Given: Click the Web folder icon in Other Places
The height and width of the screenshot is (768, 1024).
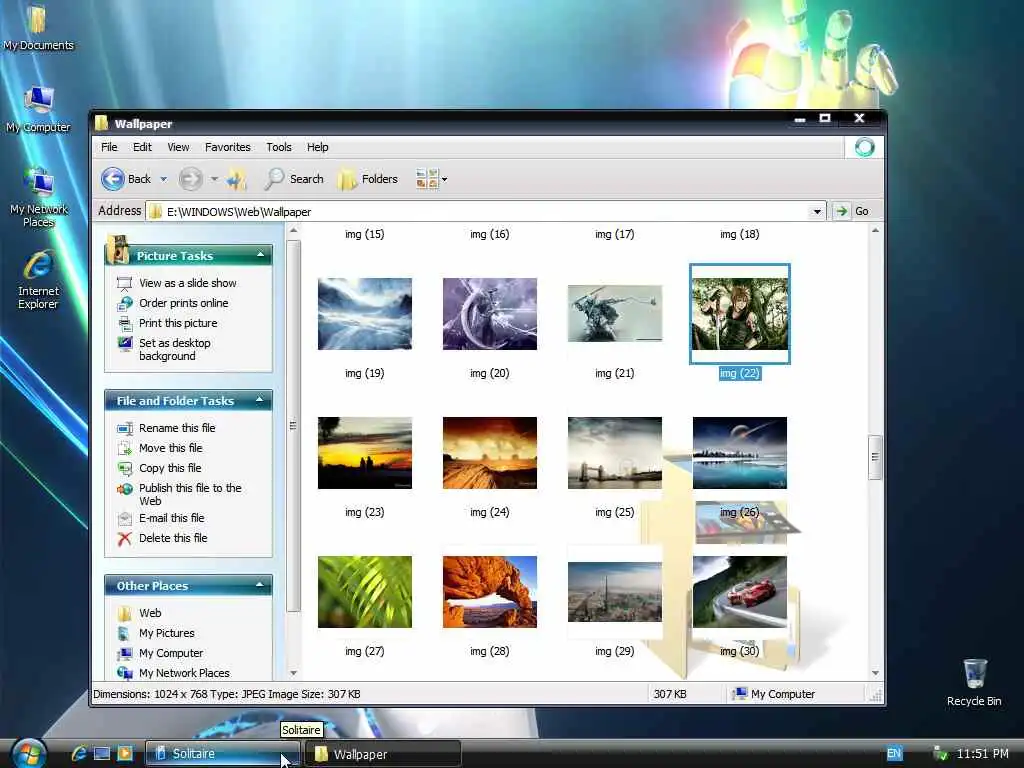Looking at the screenshot, I should pos(124,613).
